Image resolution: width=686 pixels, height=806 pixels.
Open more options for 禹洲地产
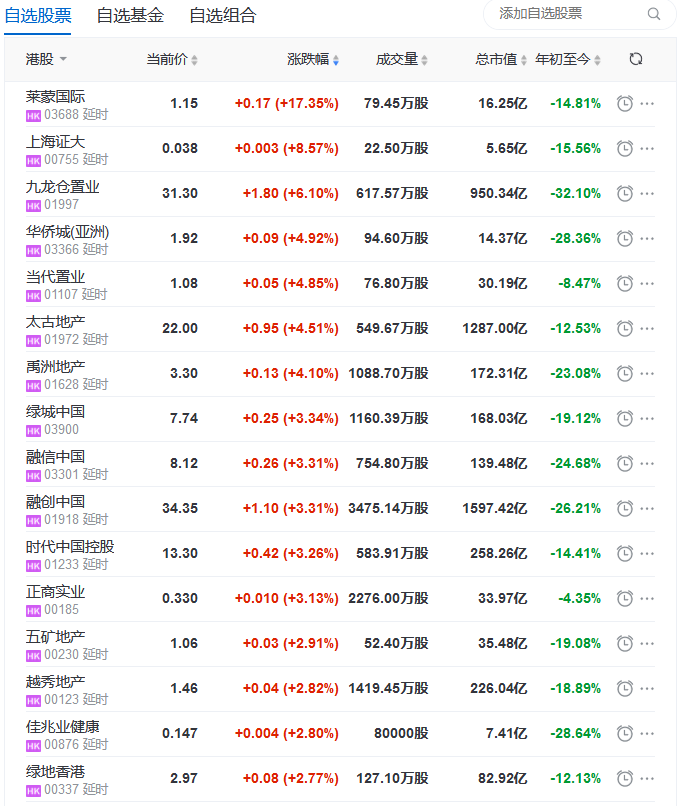pyautogui.click(x=647, y=374)
